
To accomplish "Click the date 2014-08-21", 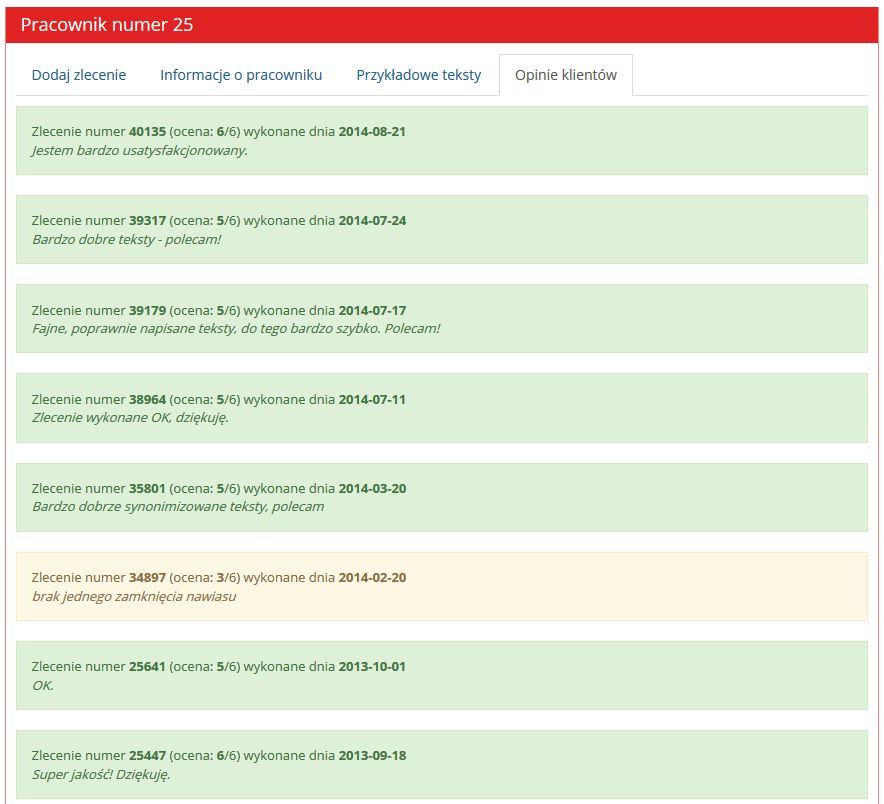I will 372,131.
